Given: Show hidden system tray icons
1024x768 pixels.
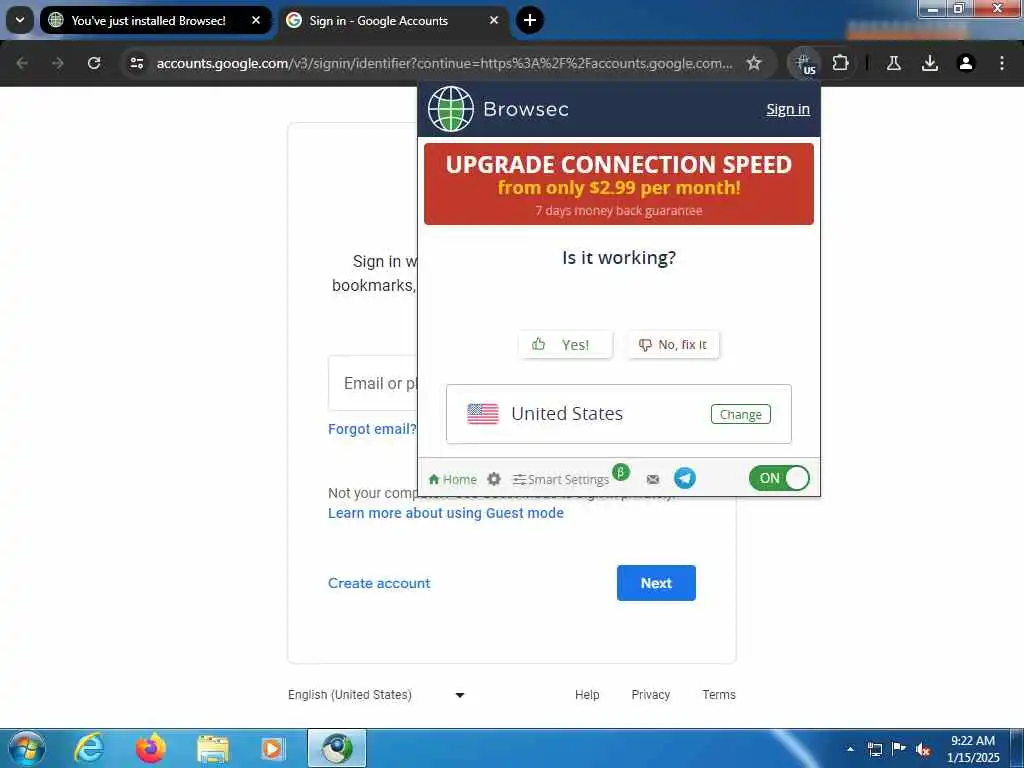Looking at the screenshot, I should click(850, 749).
